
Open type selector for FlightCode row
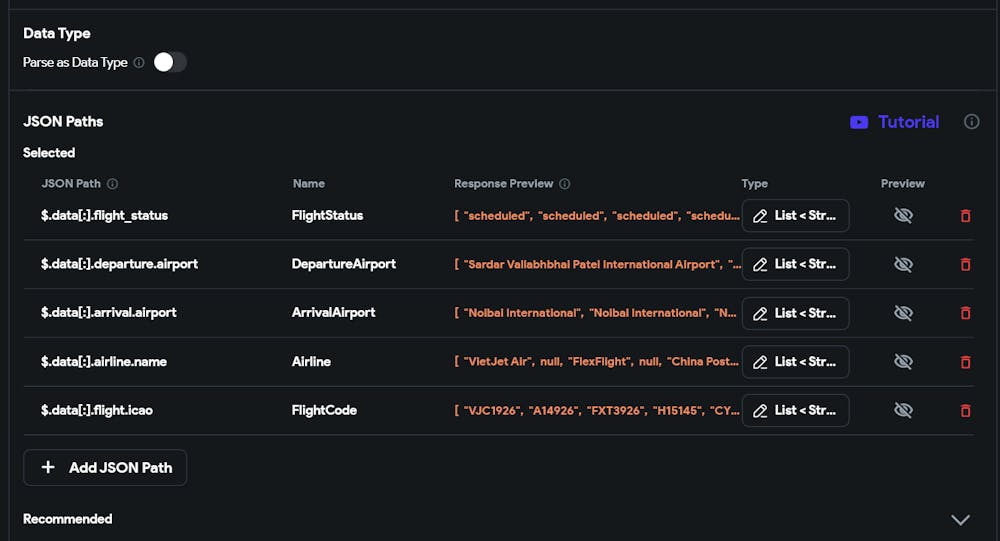coord(795,410)
